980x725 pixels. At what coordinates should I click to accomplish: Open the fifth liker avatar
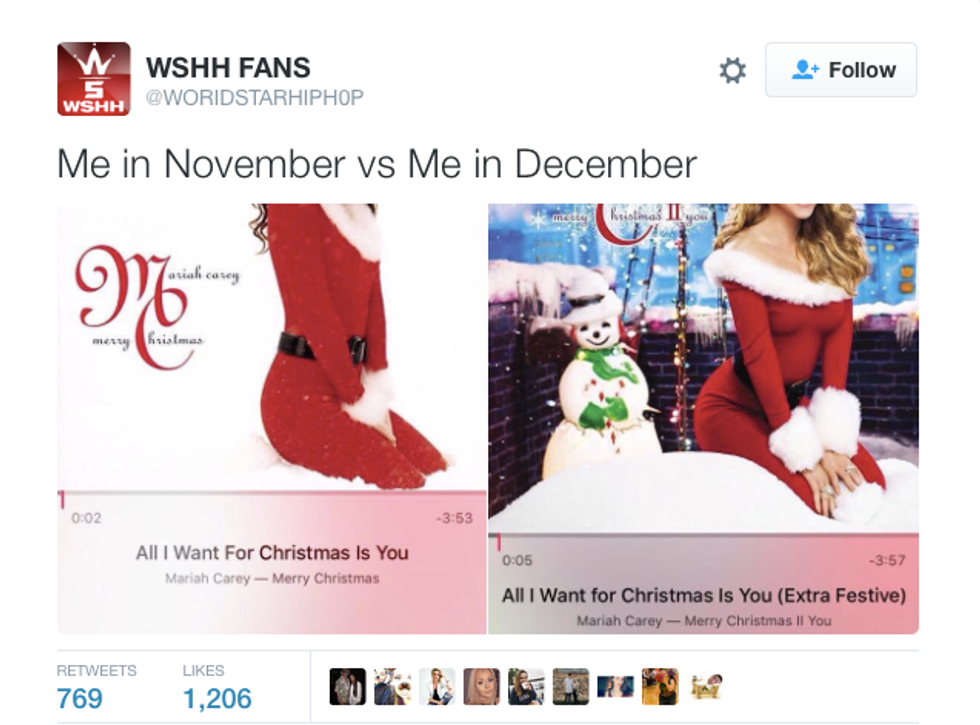point(526,686)
